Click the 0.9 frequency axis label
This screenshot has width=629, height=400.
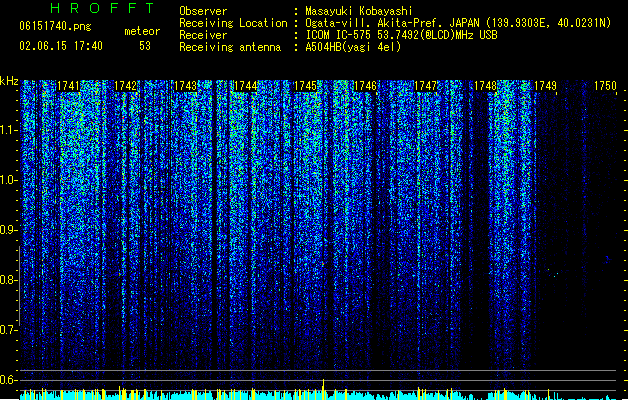[x=8, y=230]
